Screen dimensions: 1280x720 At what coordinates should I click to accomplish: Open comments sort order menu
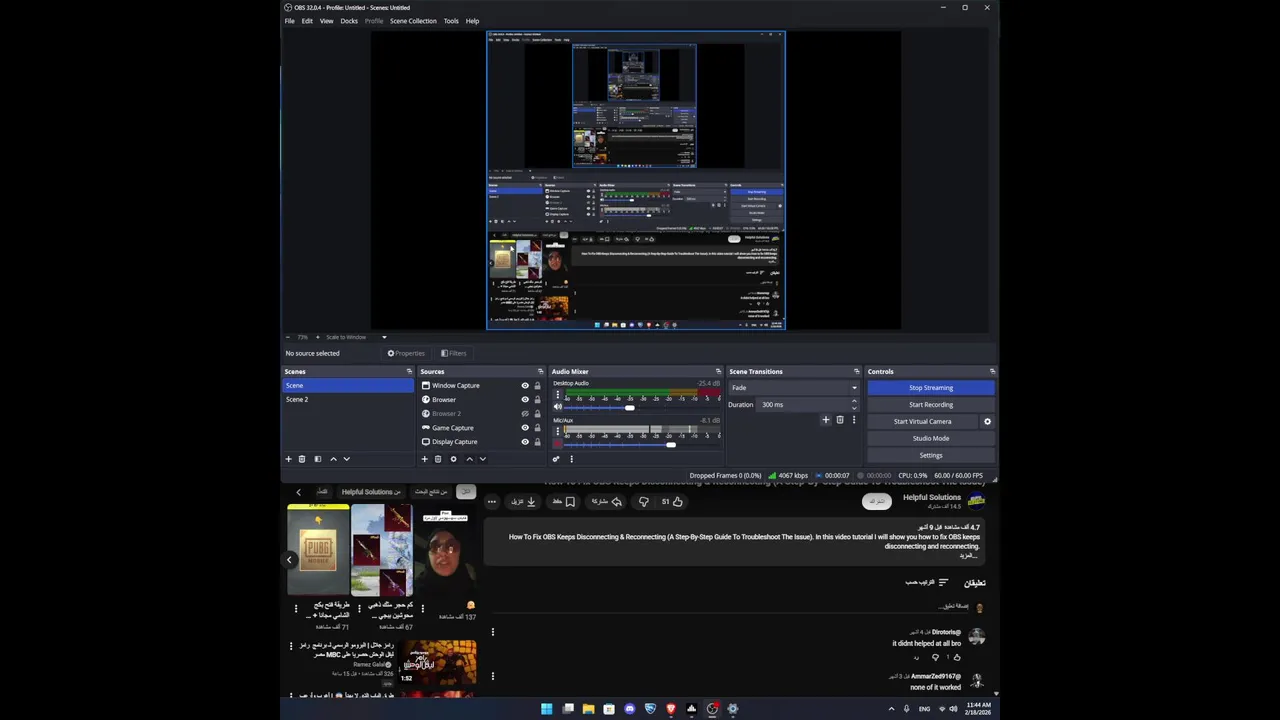click(x=927, y=582)
